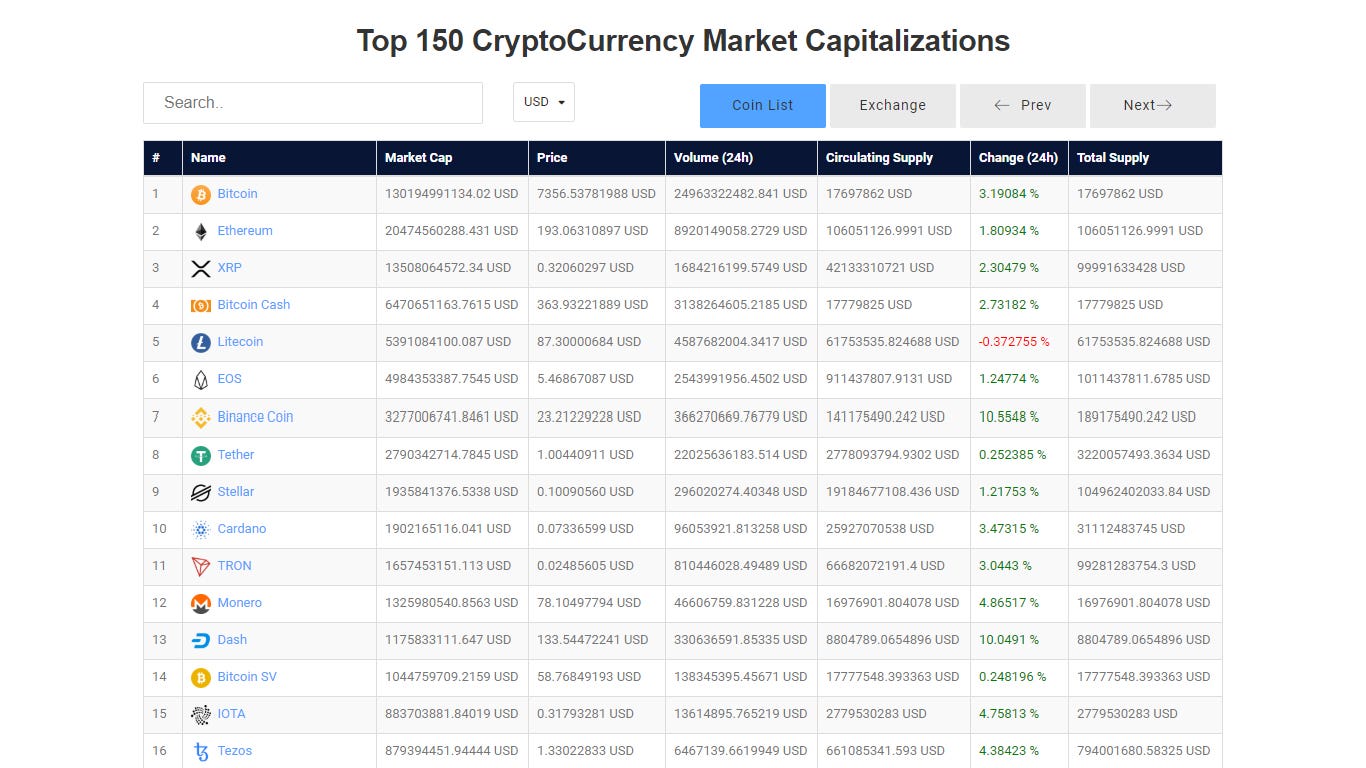Open the XRP coin link

pos(229,268)
